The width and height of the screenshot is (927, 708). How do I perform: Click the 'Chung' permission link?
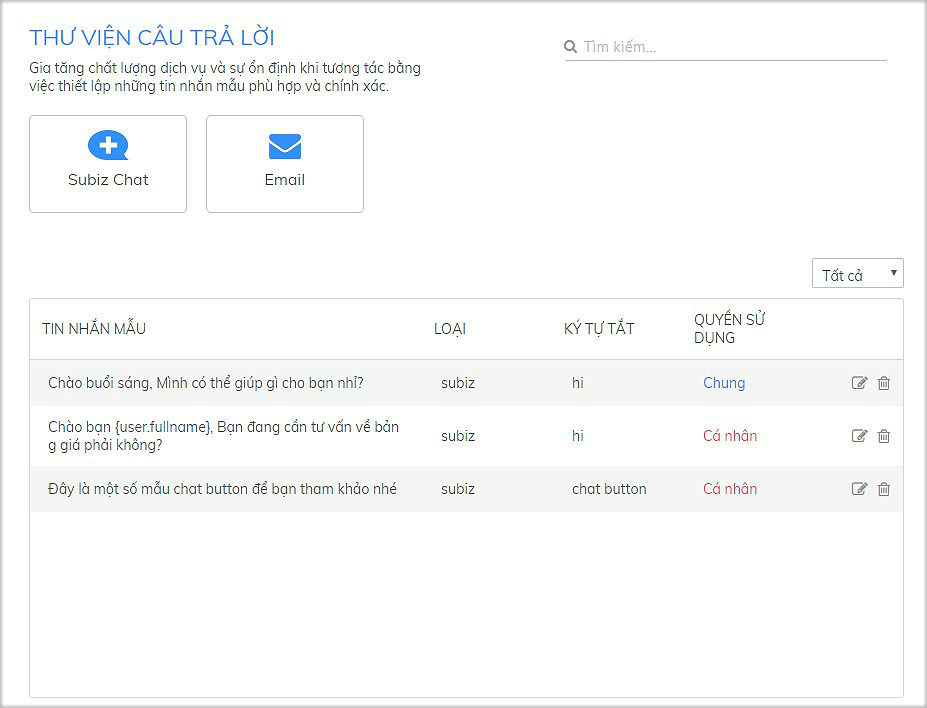[724, 383]
